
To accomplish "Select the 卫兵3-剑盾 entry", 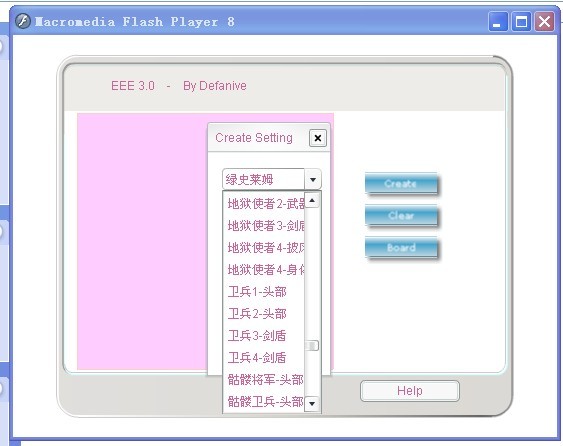I will [x=264, y=335].
